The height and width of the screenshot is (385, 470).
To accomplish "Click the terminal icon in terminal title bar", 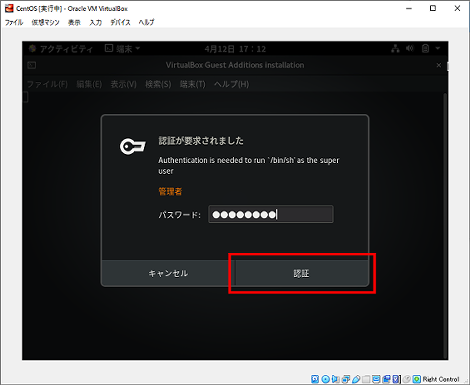I will click(x=32, y=65).
